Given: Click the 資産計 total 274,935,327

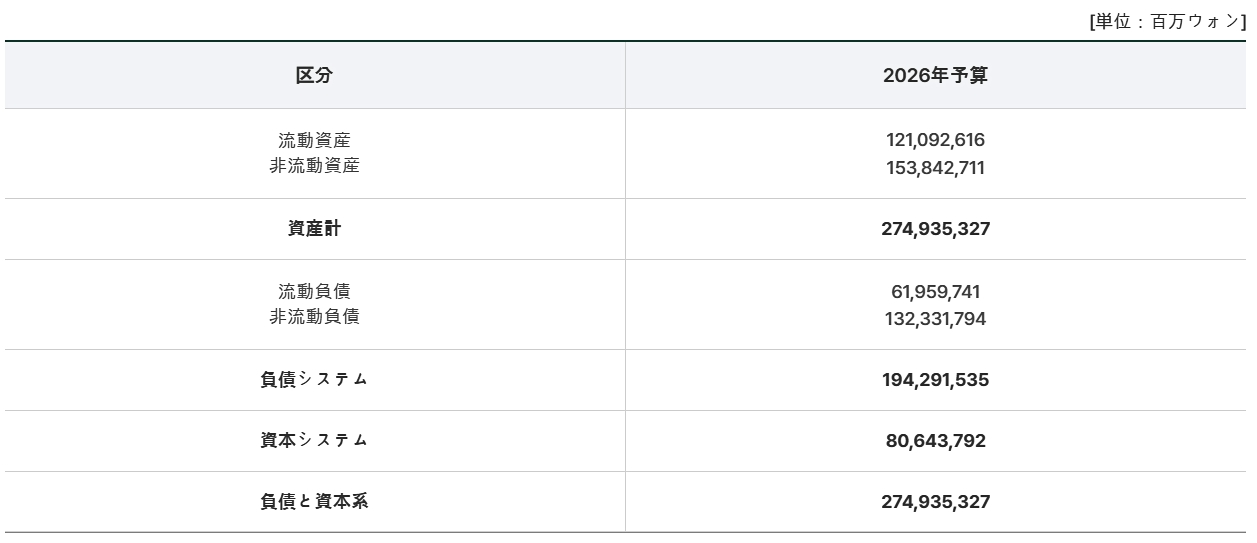Looking at the screenshot, I should point(935,229).
